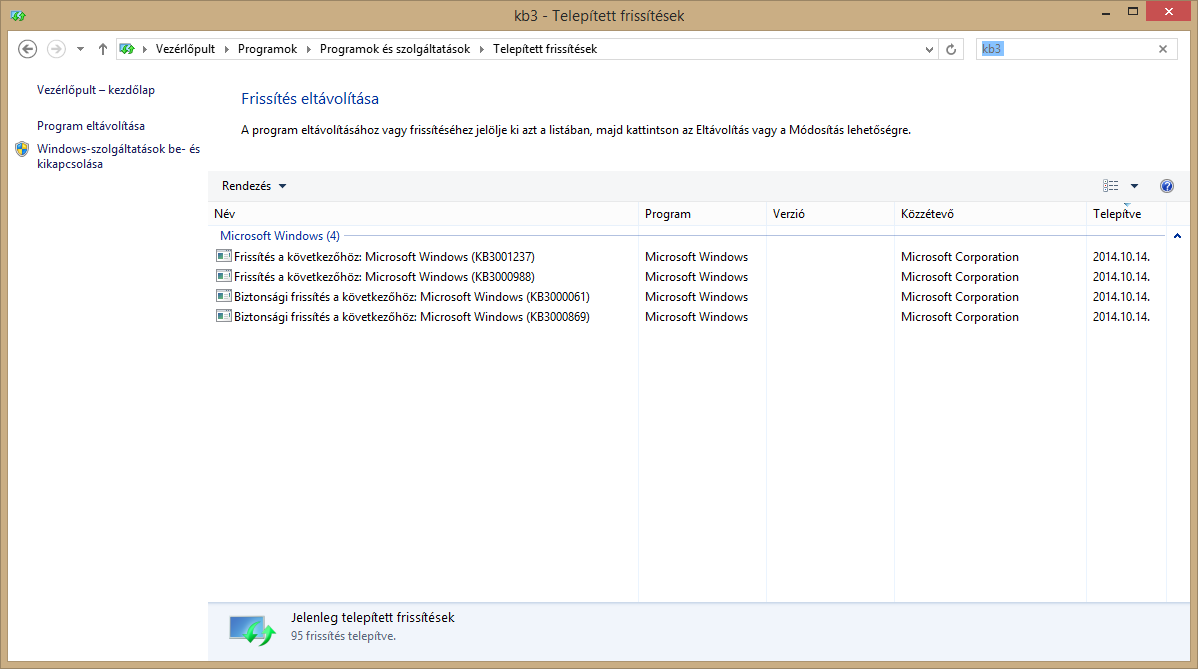Click icon of KB3000988 update

pos(223,276)
